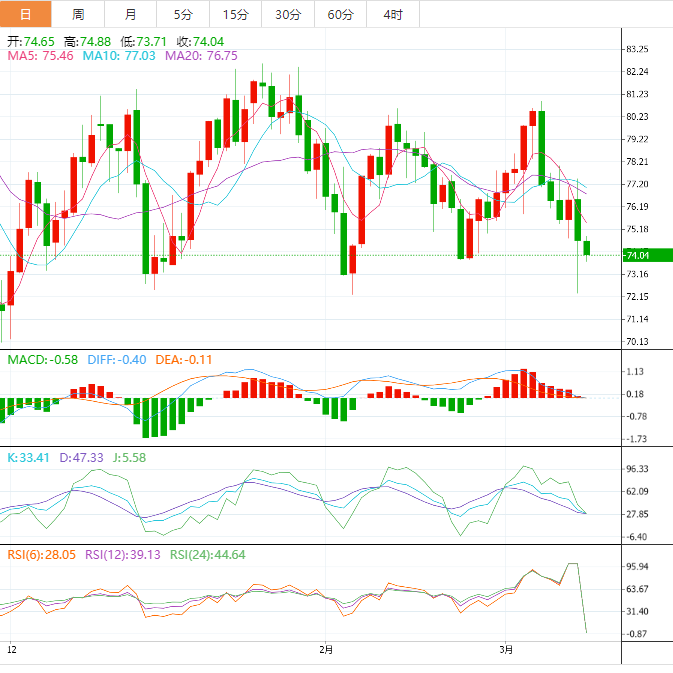Open the 月 (monthly) chart tab
The image size is (673, 673).
point(131,14)
